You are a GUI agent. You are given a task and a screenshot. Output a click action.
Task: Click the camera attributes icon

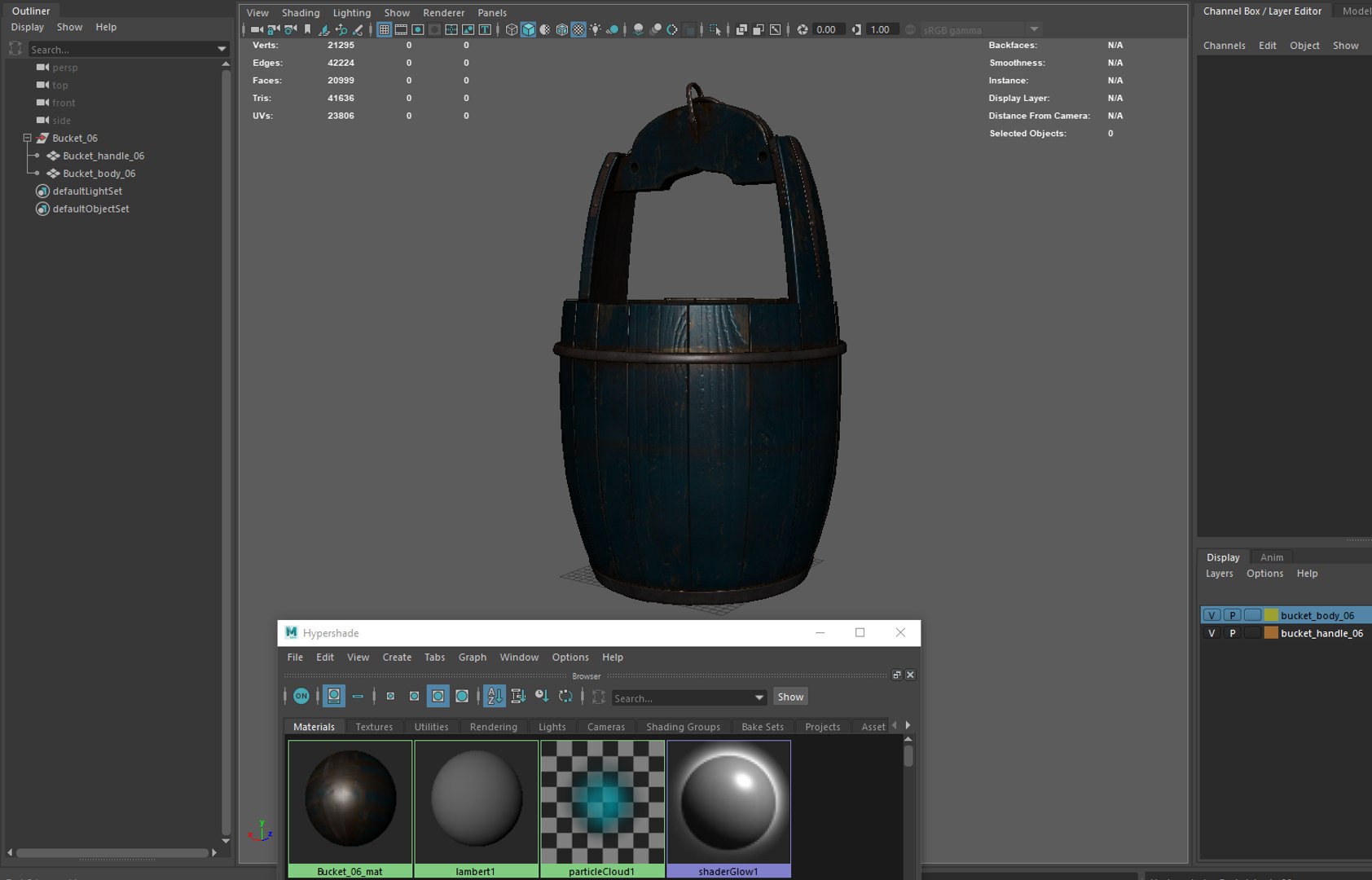pos(290,29)
